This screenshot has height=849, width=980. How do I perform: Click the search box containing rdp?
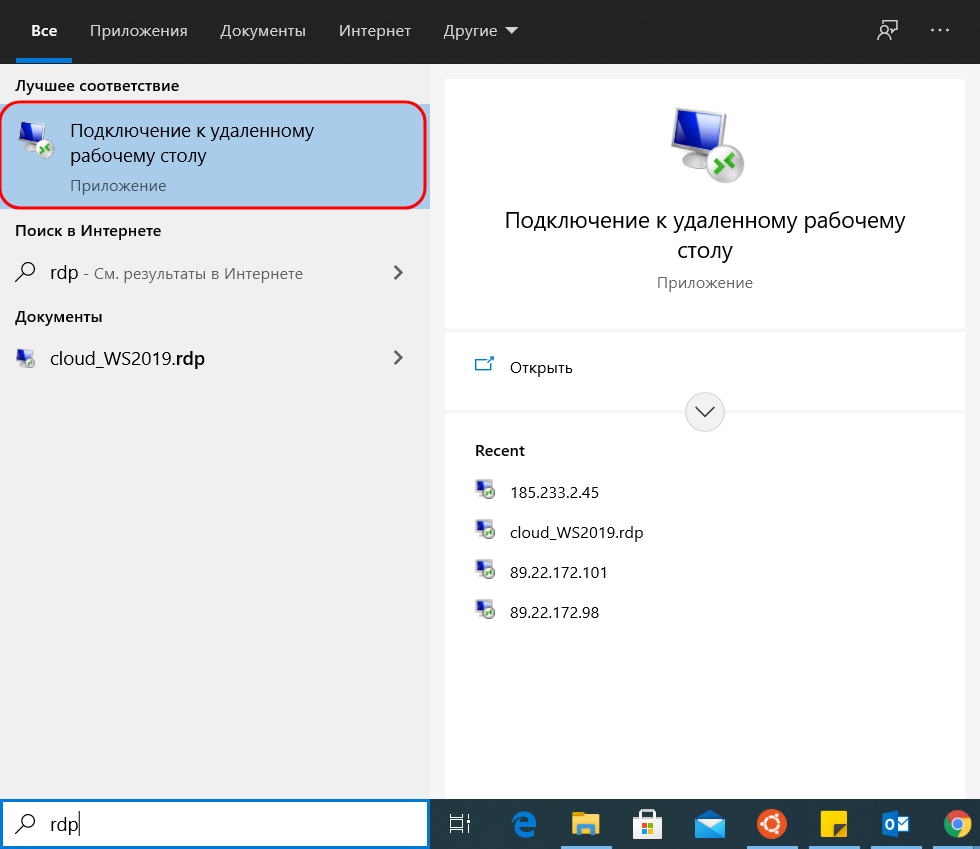click(x=230, y=824)
